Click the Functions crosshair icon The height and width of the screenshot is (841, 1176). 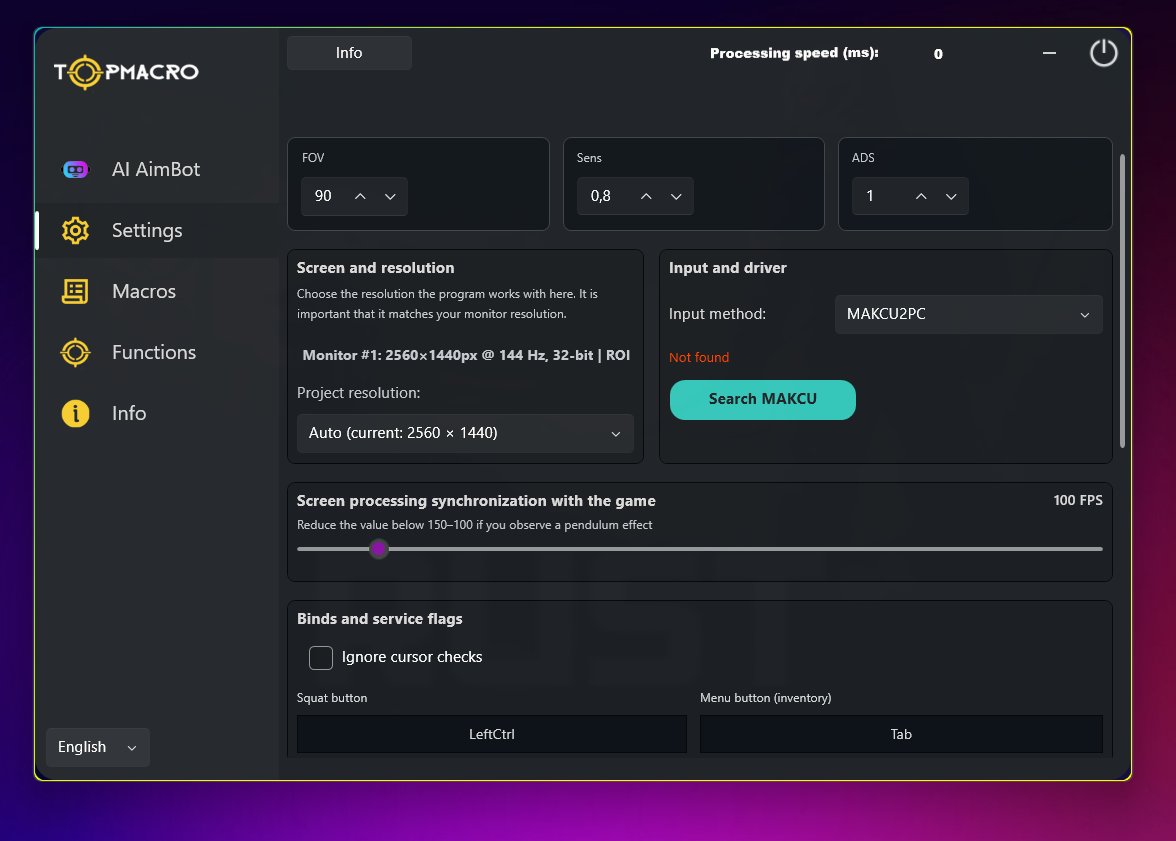[75, 352]
